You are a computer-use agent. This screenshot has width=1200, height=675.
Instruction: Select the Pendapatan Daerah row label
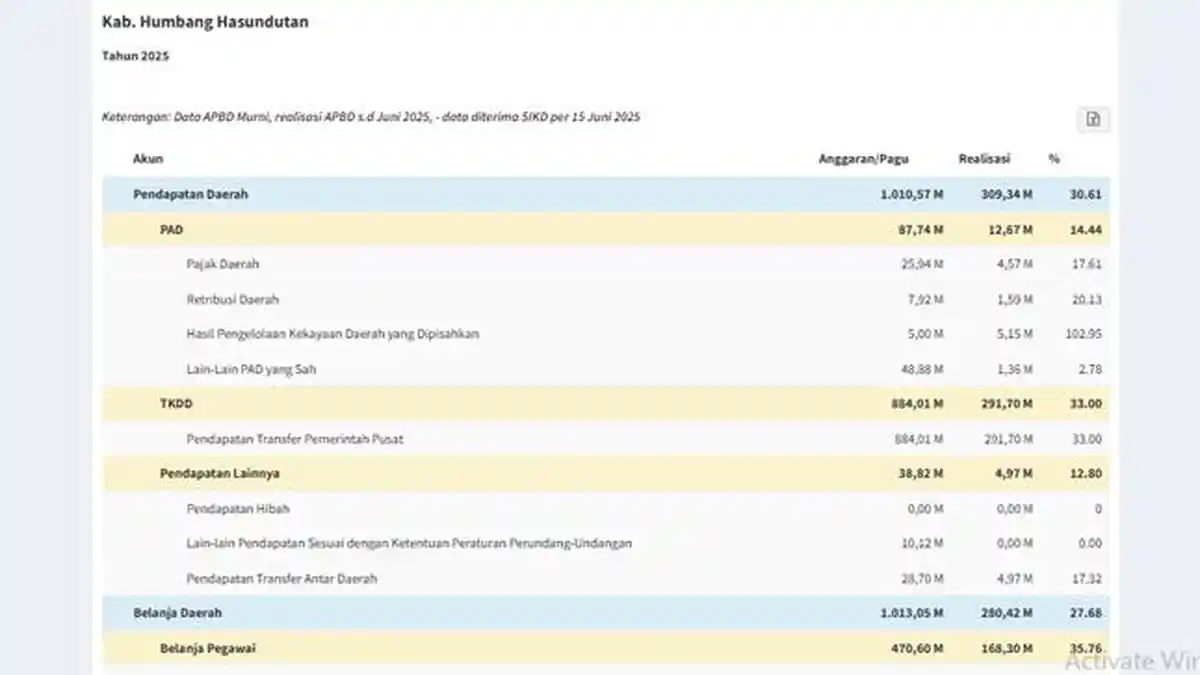click(x=190, y=194)
